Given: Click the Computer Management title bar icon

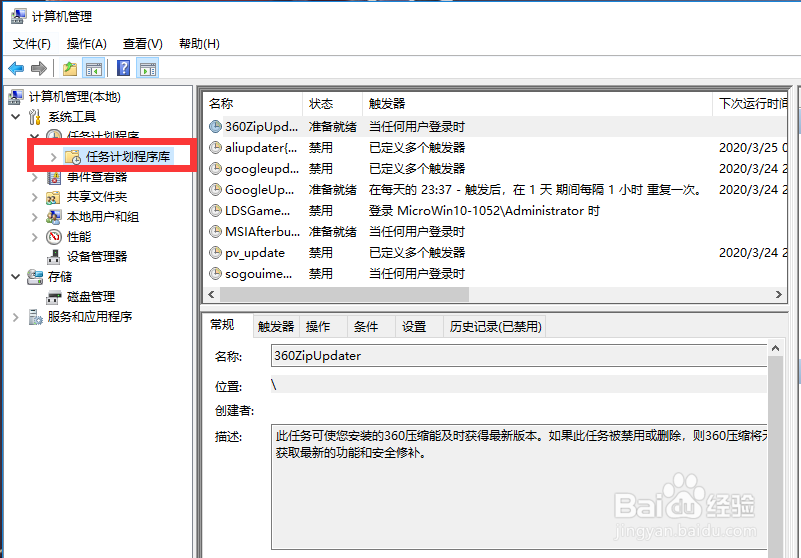Looking at the screenshot, I should [18, 16].
